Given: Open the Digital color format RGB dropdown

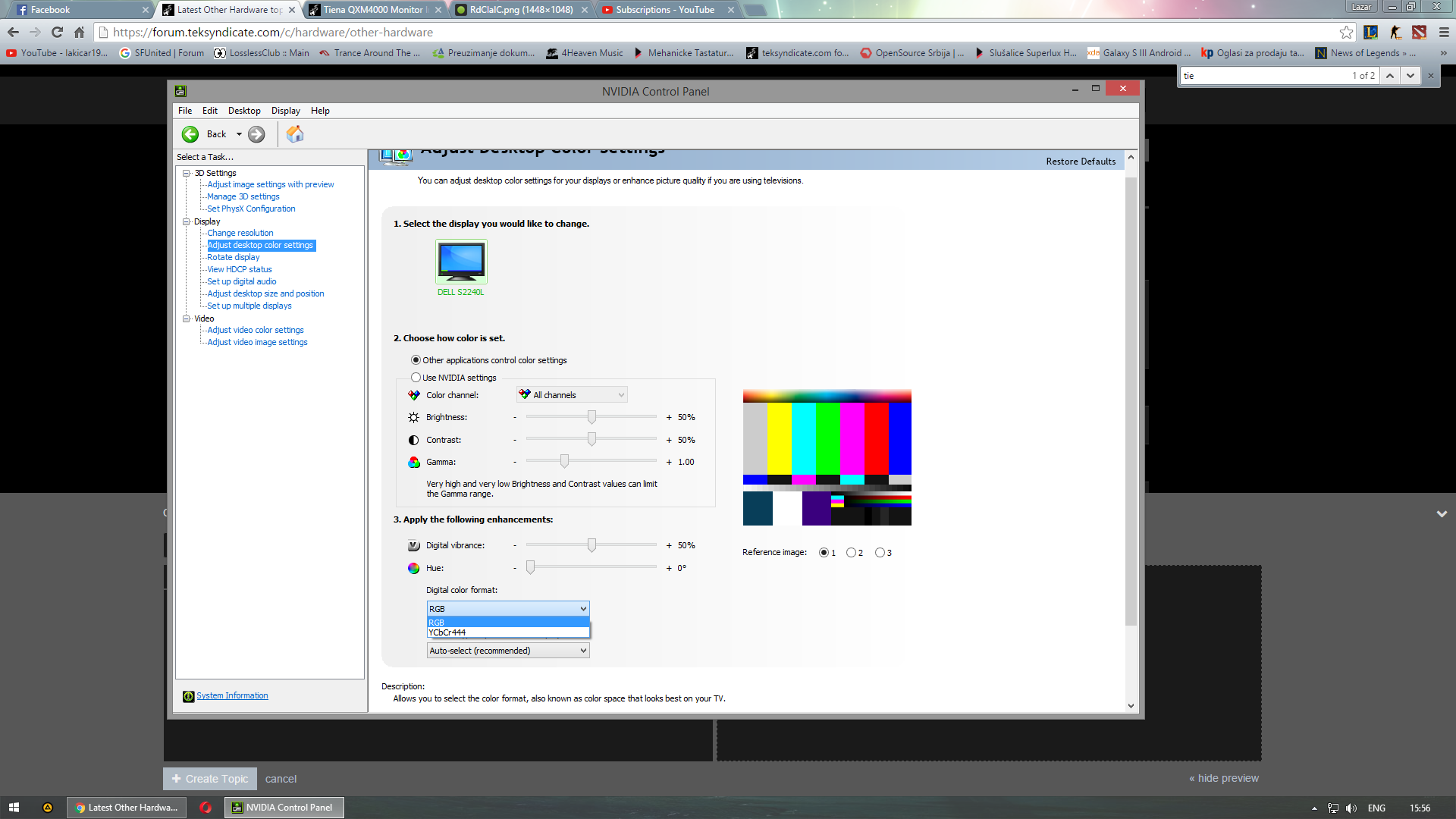Looking at the screenshot, I should point(508,609).
